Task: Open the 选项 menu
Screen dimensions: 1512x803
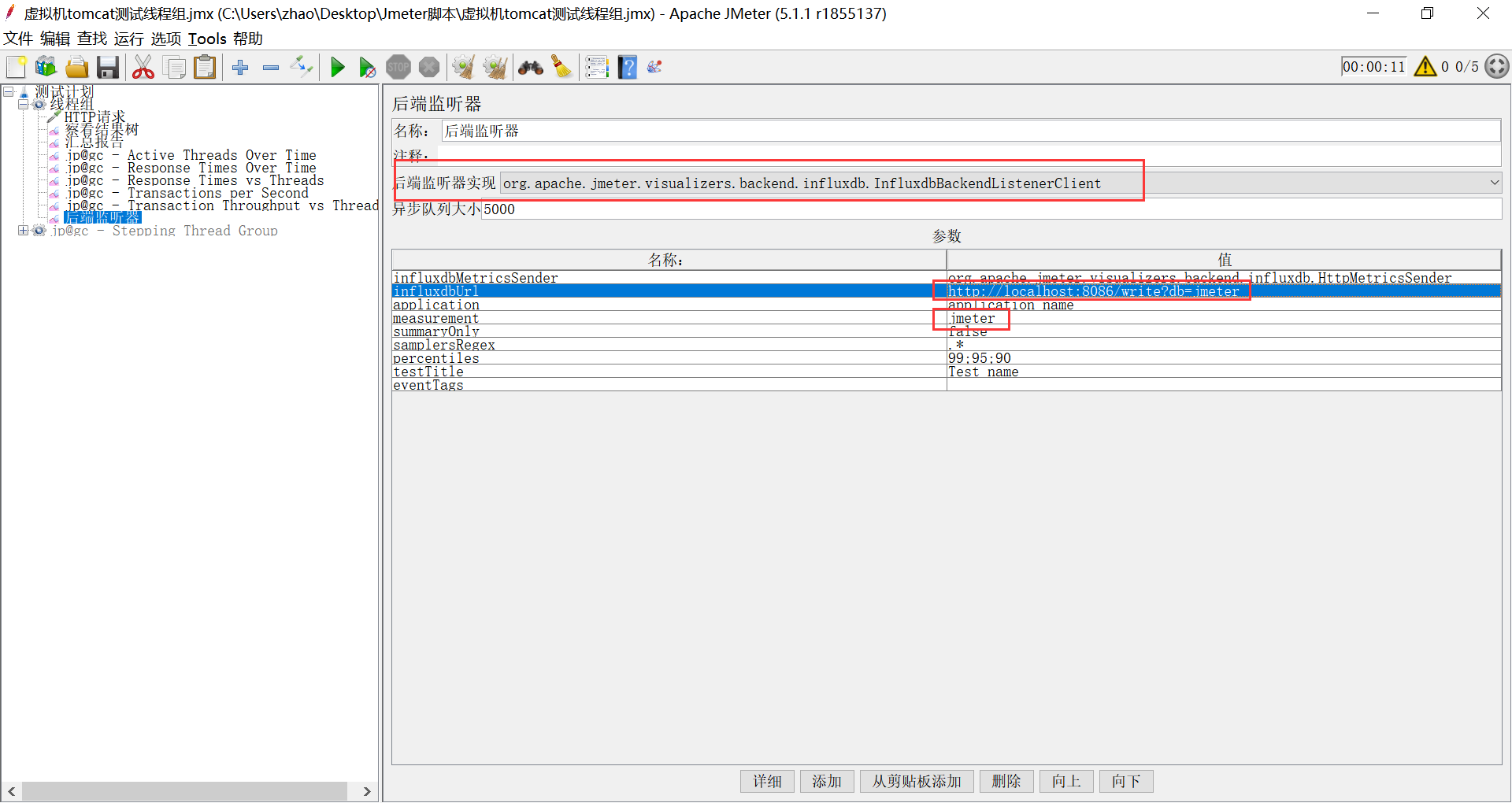Action: click(166, 39)
